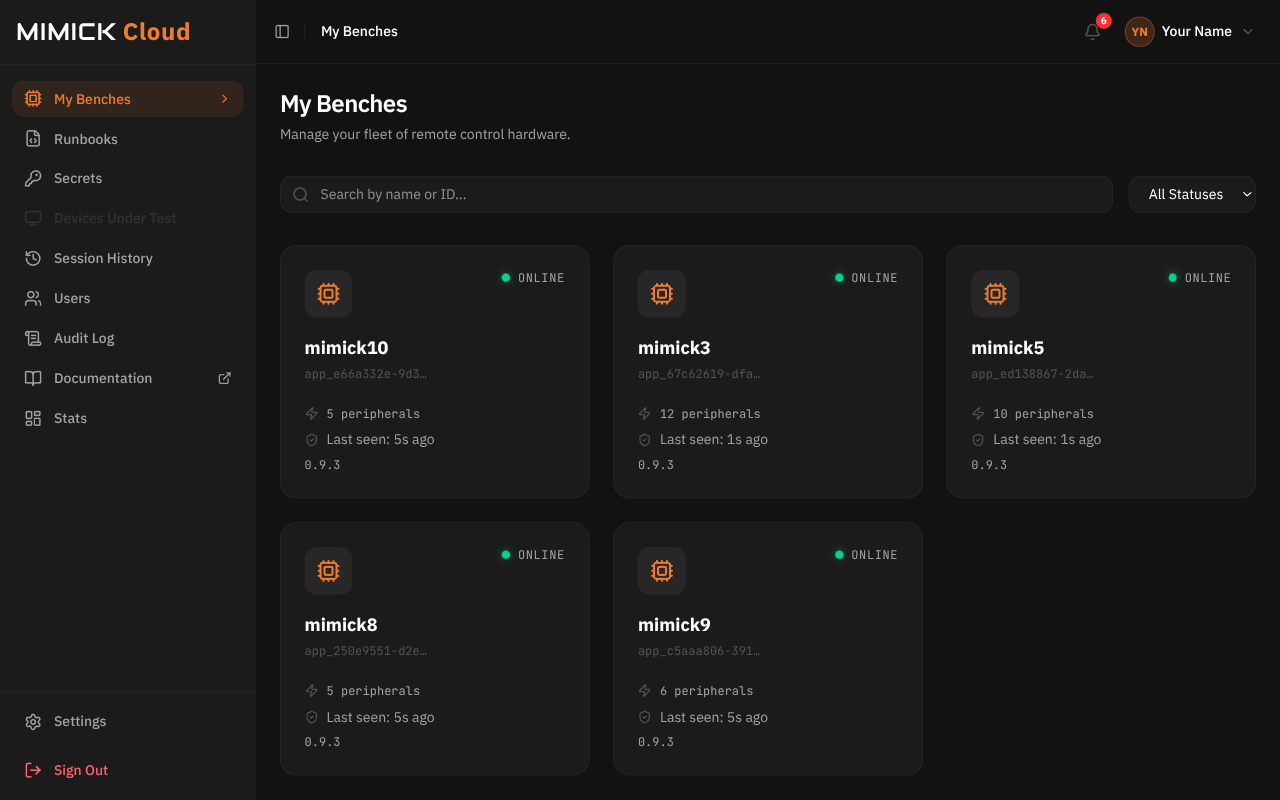Click the mimick10 chip icon
The width and height of the screenshot is (1280, 800).
pyautogui.click(x=328, y=294)
